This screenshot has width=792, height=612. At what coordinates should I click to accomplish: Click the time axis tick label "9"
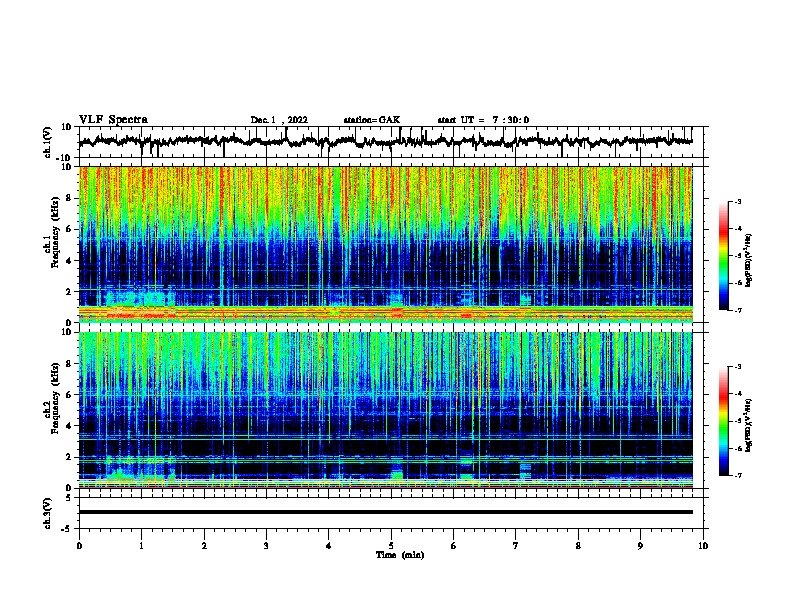tap(640, 546)
